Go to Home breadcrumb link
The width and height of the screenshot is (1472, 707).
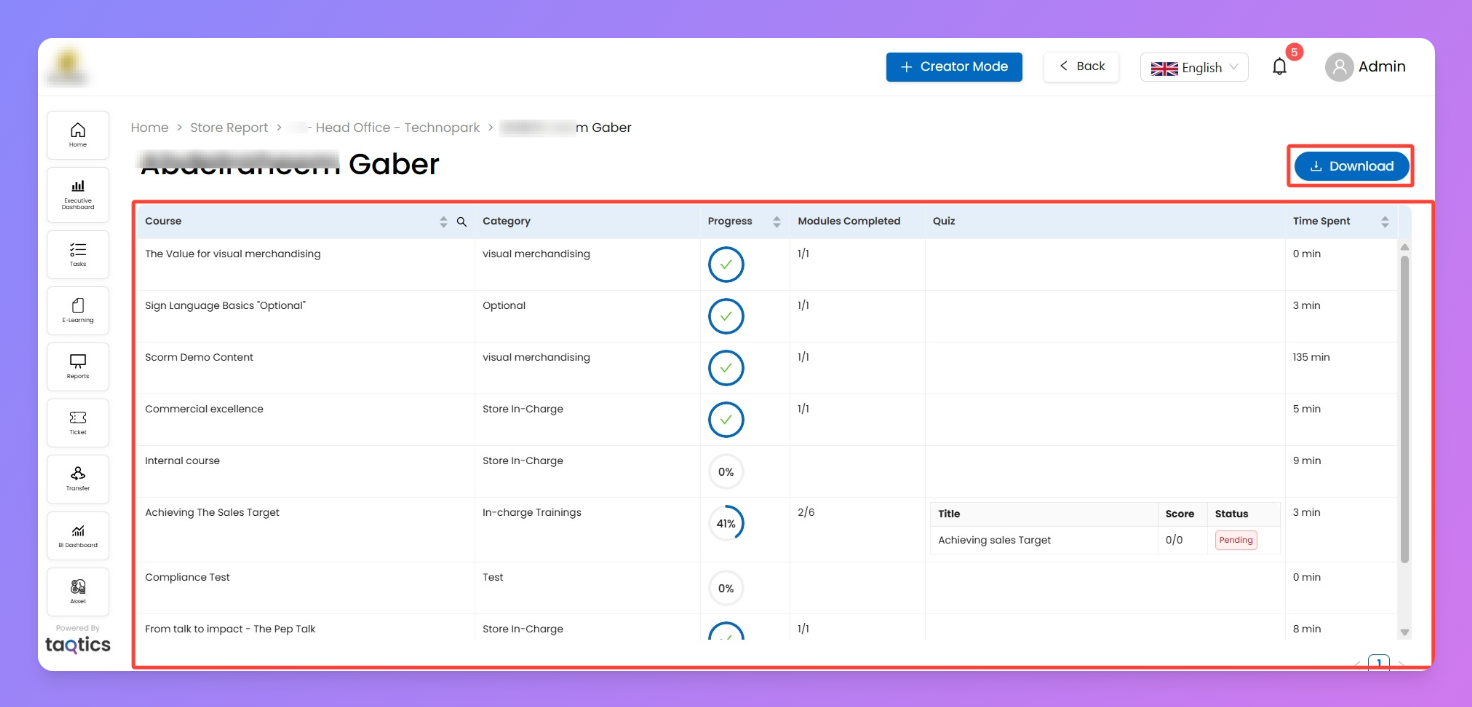[x=150, y=128]
